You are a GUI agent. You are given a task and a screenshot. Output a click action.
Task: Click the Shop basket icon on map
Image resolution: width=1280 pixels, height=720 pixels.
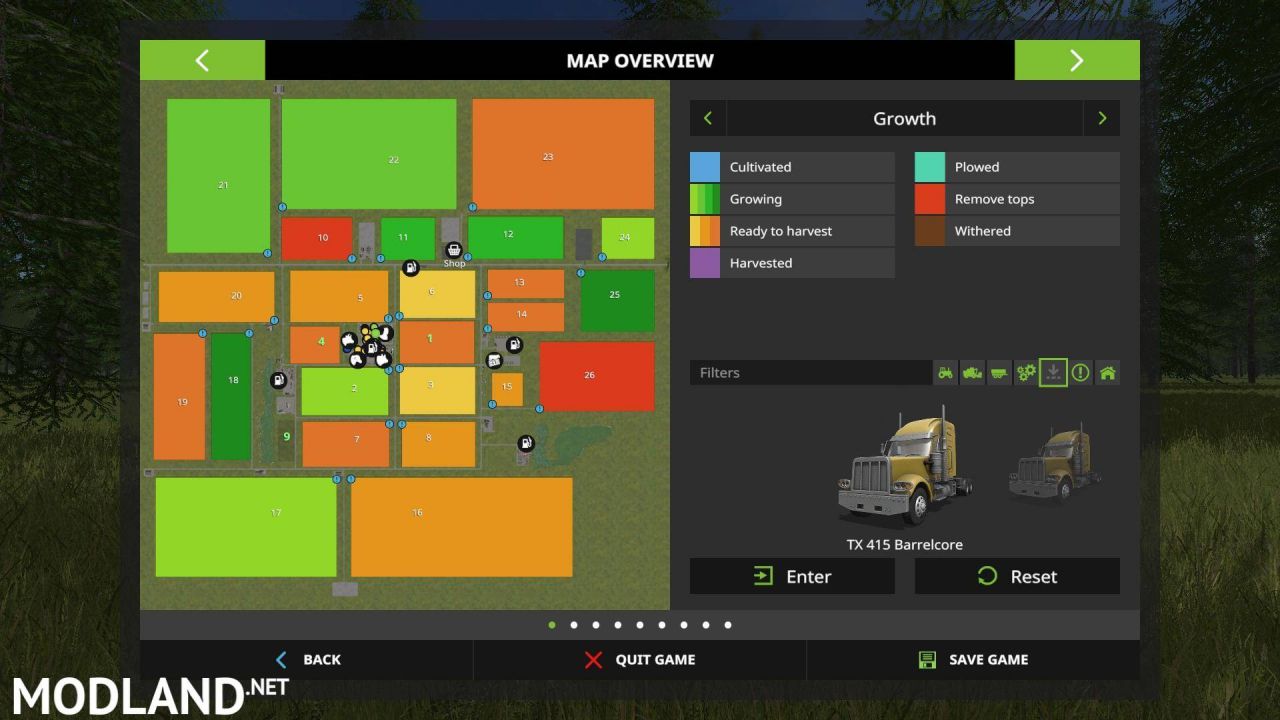(x=453, y=250)
